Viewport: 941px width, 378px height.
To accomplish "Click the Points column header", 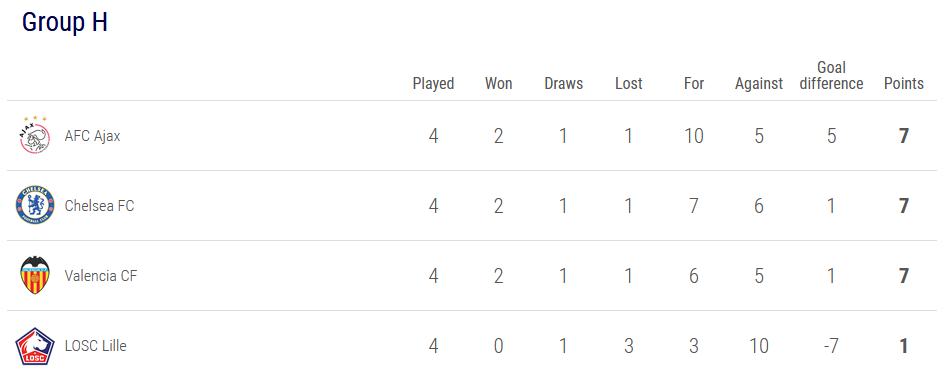I will click(x=904, y=83).
